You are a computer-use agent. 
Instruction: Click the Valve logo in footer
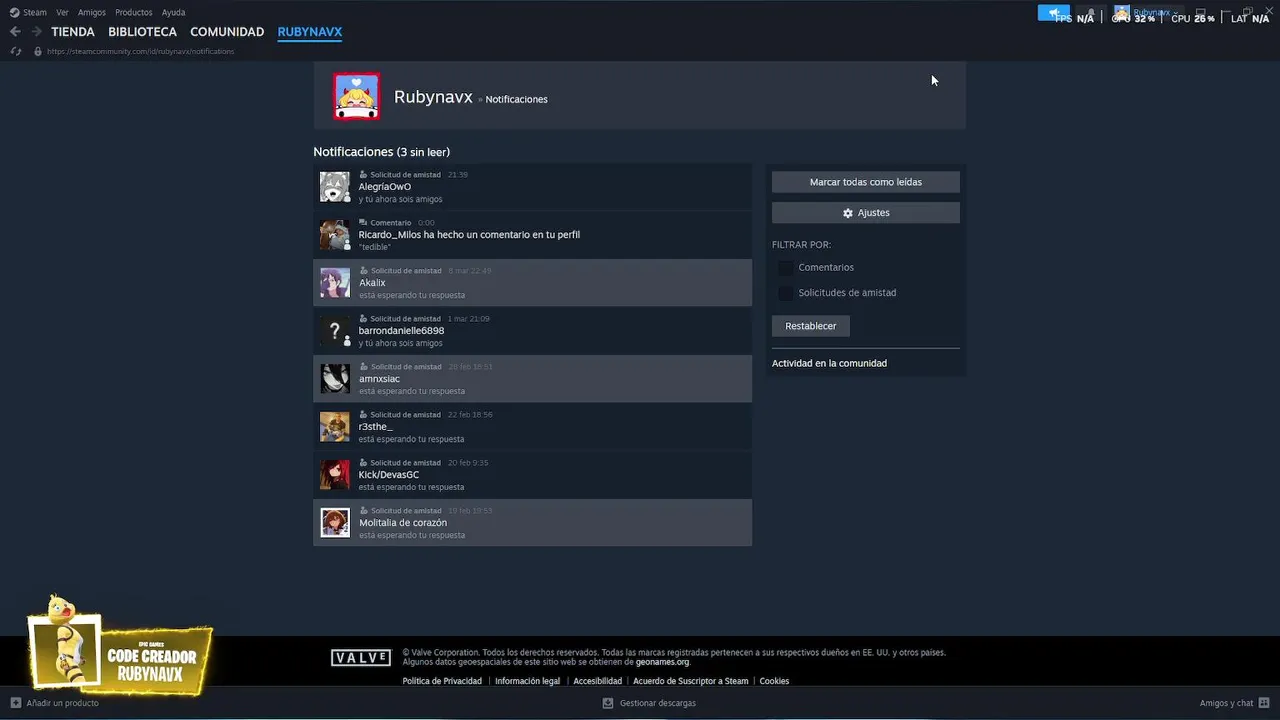361,657
